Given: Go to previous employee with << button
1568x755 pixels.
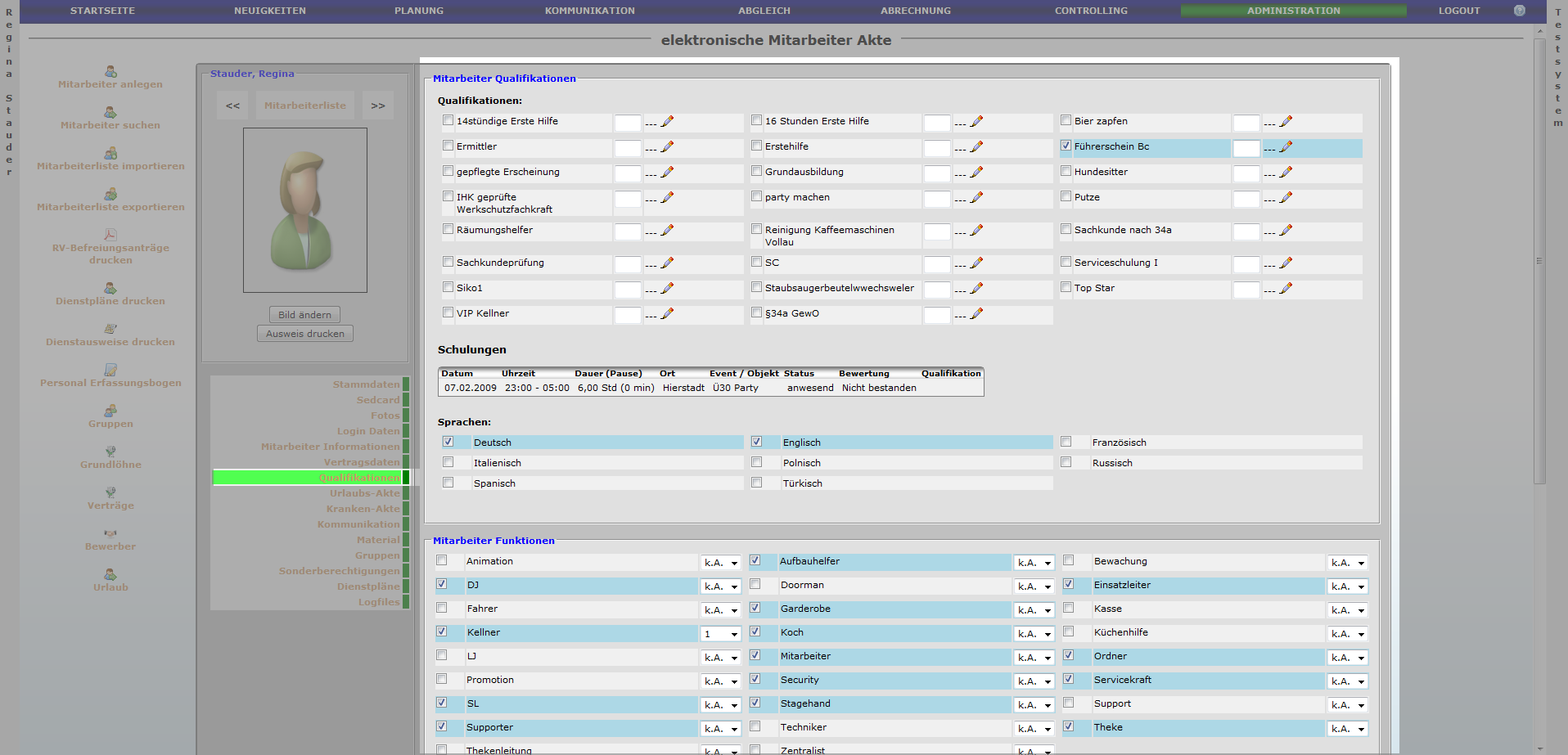Looking at the screenshot, I should tap(233, 106).
